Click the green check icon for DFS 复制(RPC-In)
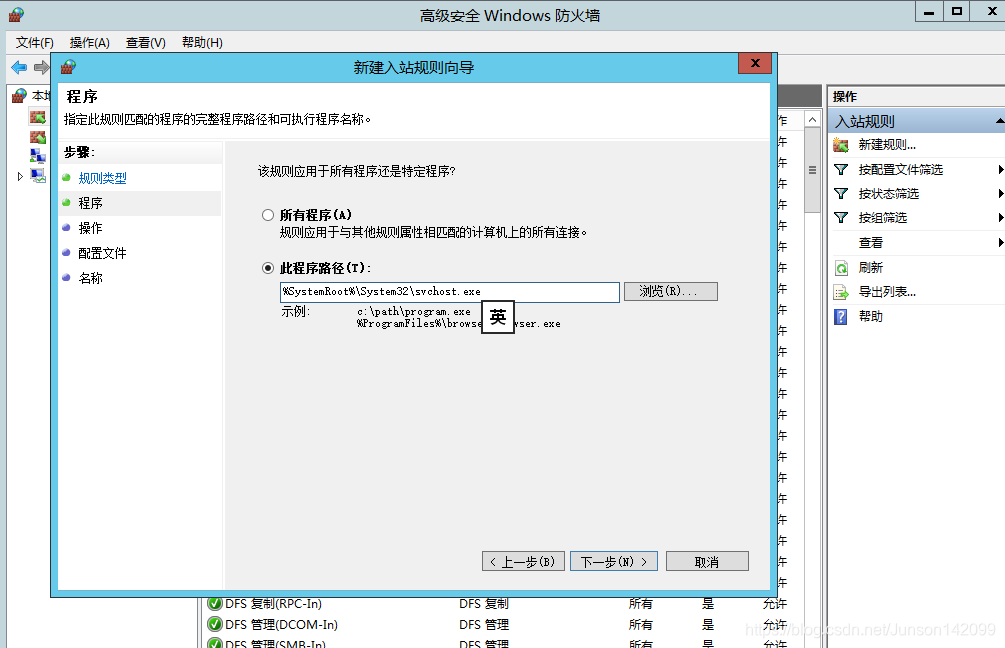Screen dimensions: 1005x648 pyautogui.click(x=215, y=604)
